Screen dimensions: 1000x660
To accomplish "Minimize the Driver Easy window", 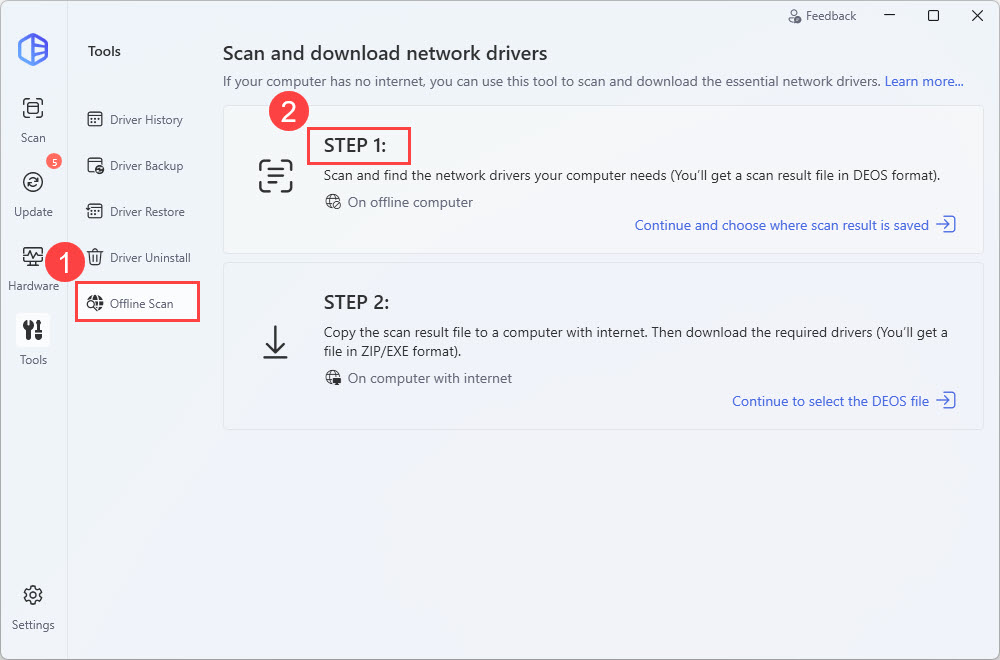I will [x=889, y=16].
